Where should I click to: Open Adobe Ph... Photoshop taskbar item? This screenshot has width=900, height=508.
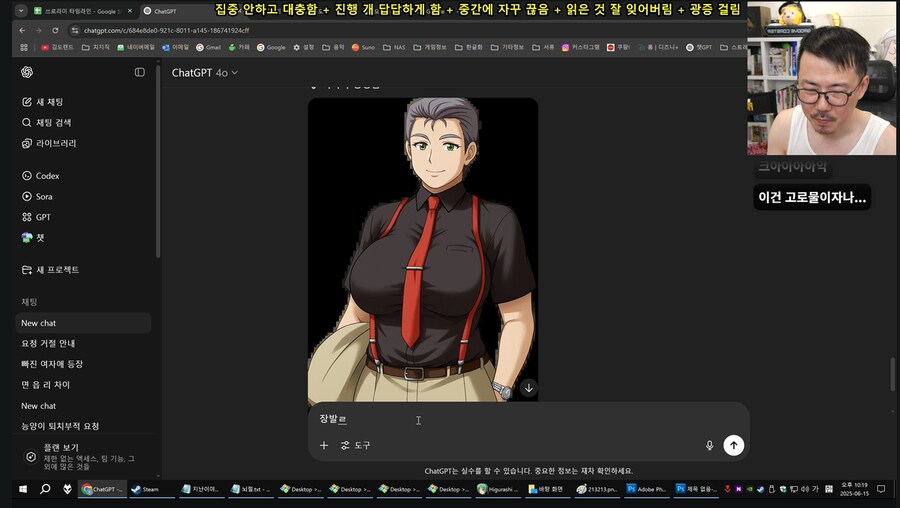[646, 489]
